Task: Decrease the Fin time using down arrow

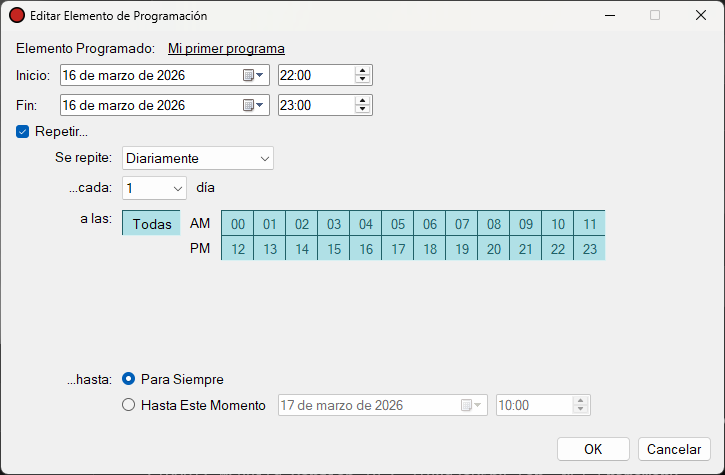Action: 362,109
